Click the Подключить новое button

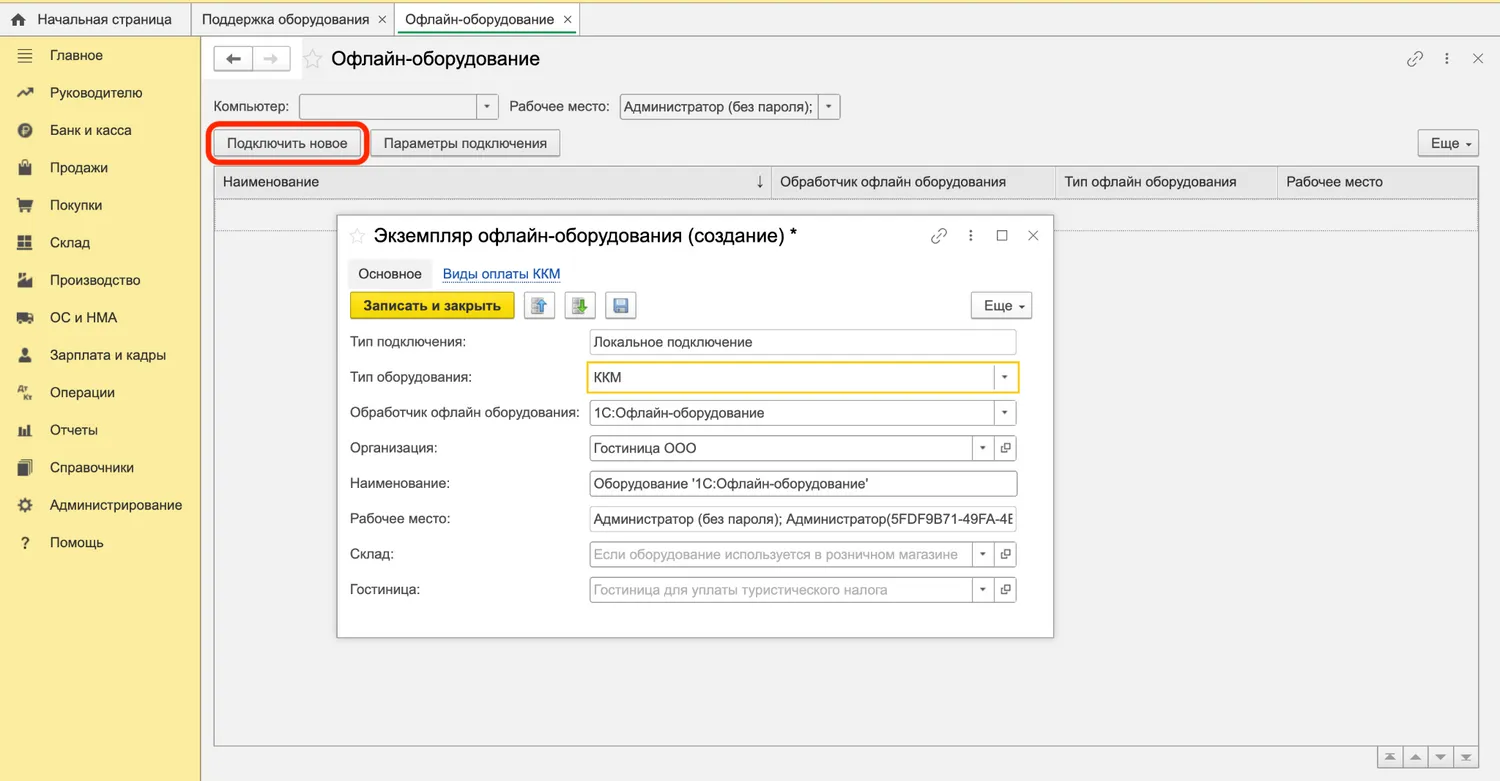tap(287, 143)
